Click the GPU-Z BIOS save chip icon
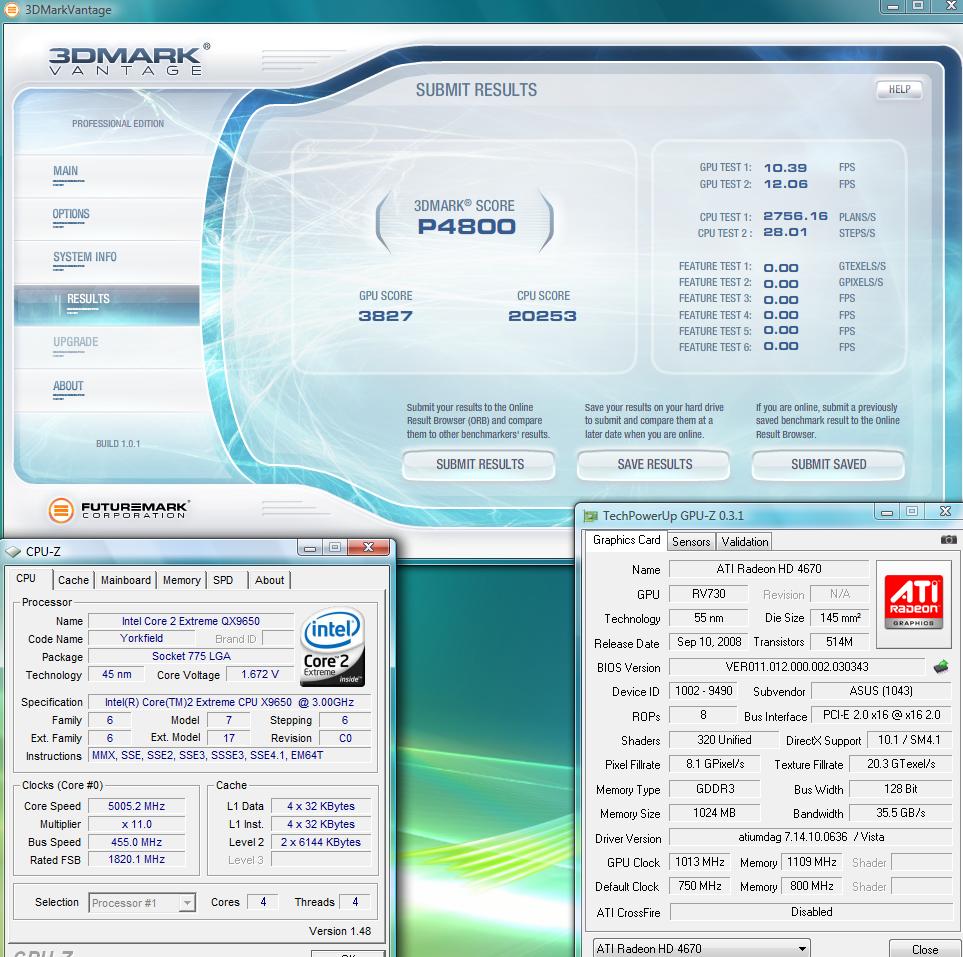The image size is (963, 957). (x=941, y=666)
